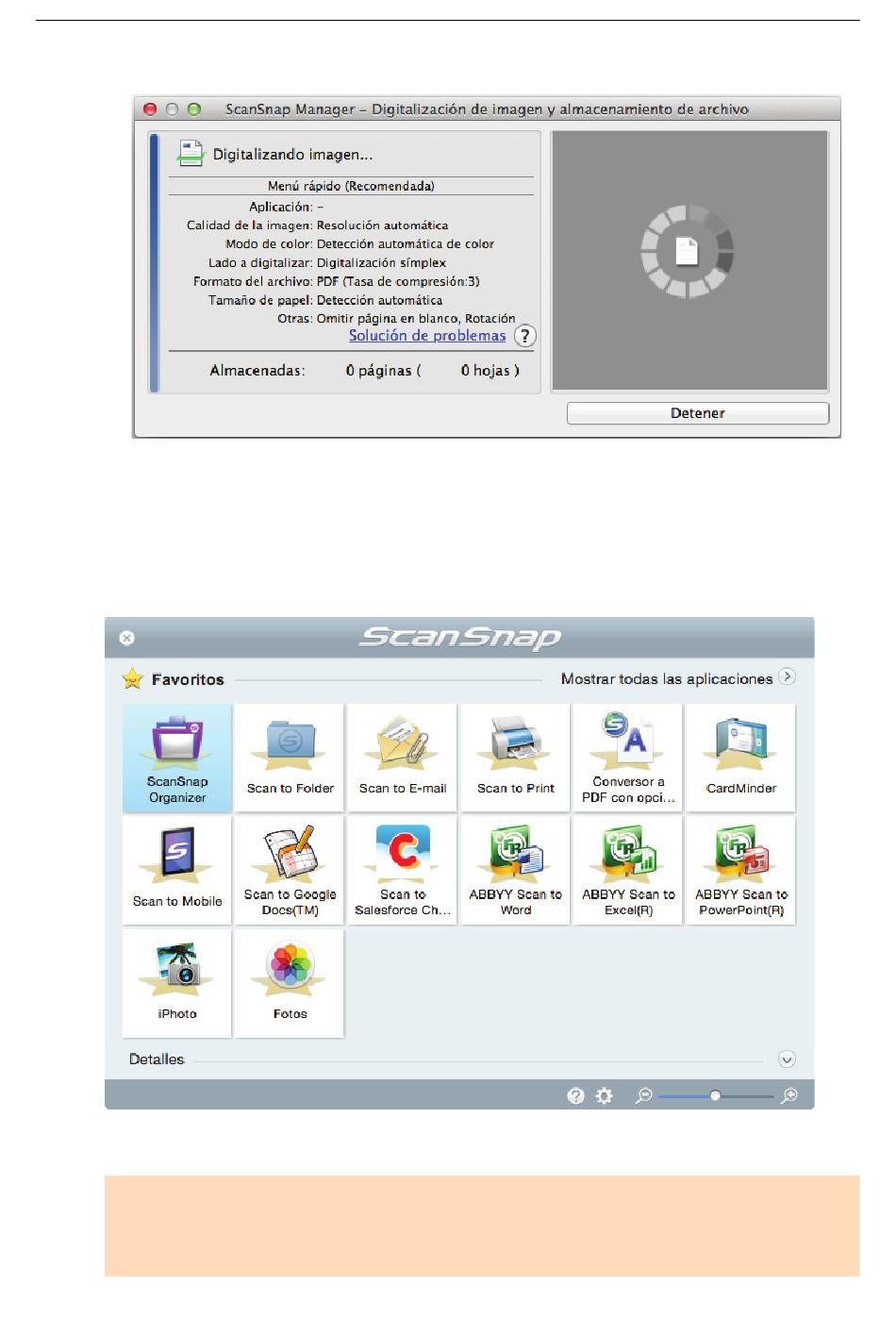Click 'Resolución automática' value
This screenshot has height=1318, width=896.
pyautogui.click(x=382, y=225)
